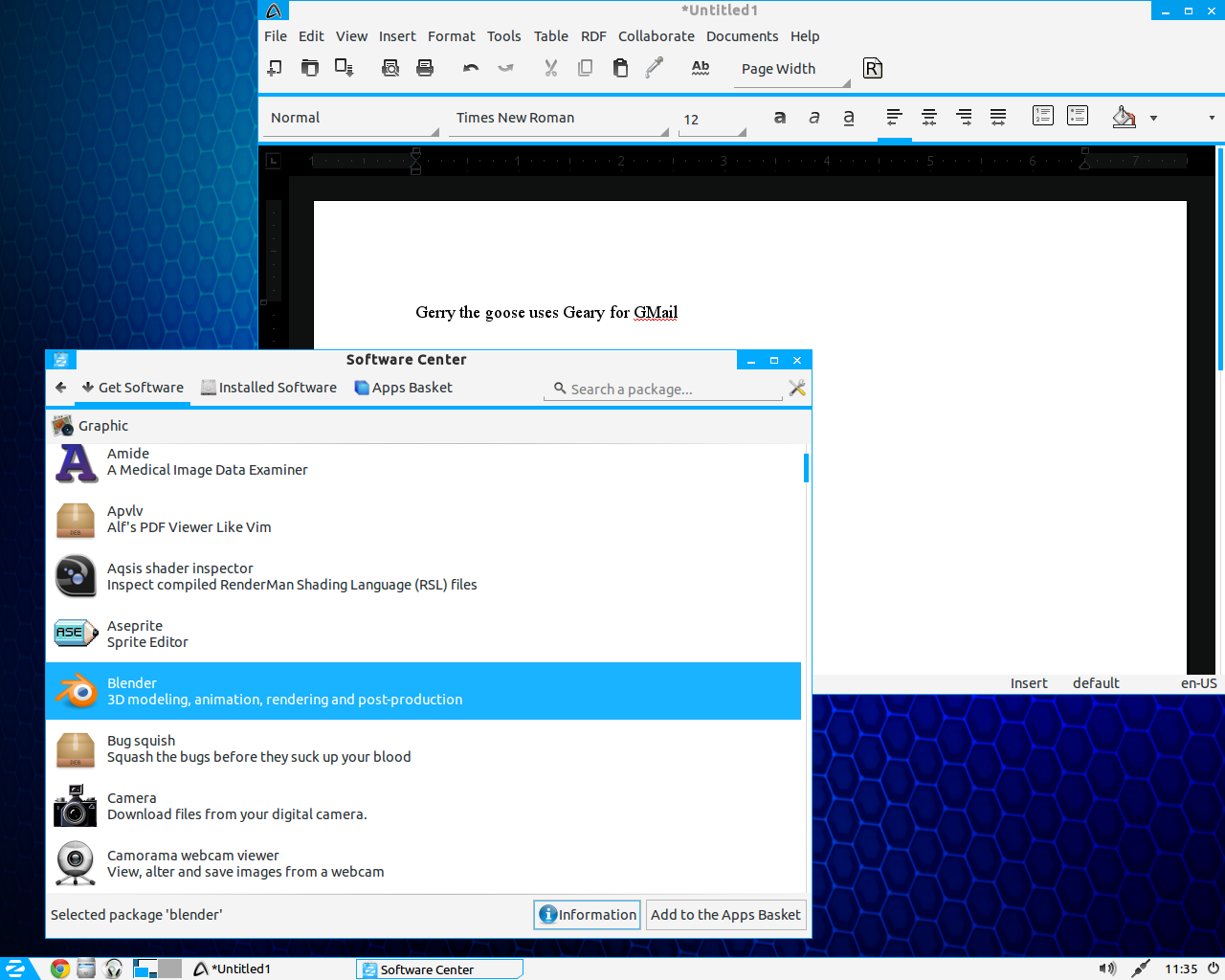Click the Paste clipboard icon in AbiWord
Viewport: 1225px width, 980px height.
coord(620,68)
